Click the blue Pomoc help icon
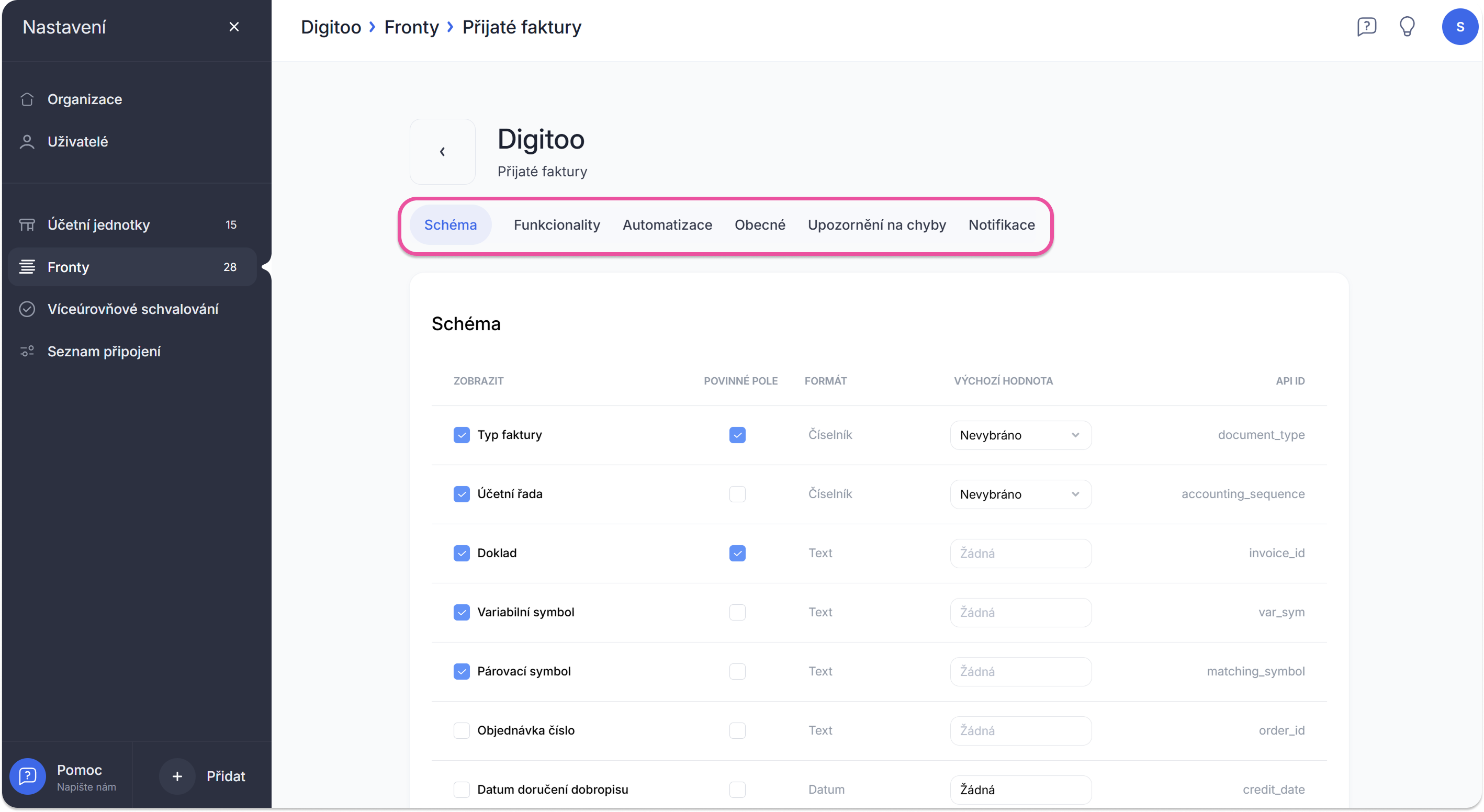 (27, 776)
